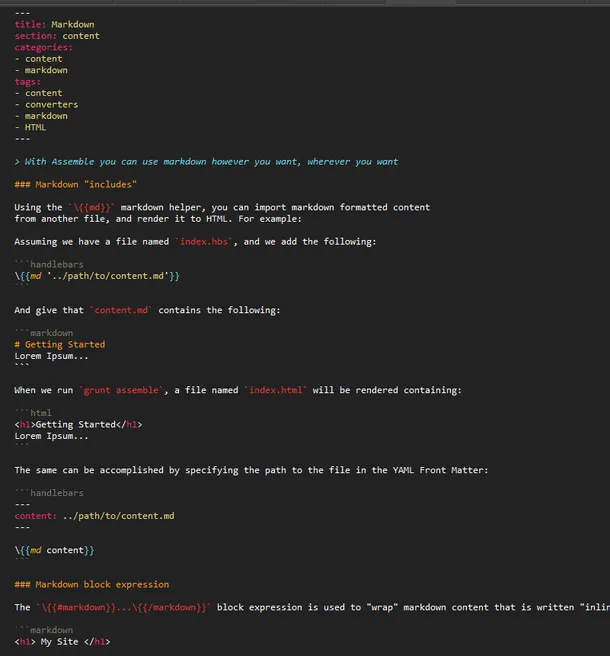The height and width of the screenshot is (656, 610).
Task: Click the '- HTML' tag entry
Action: point(31,127)
